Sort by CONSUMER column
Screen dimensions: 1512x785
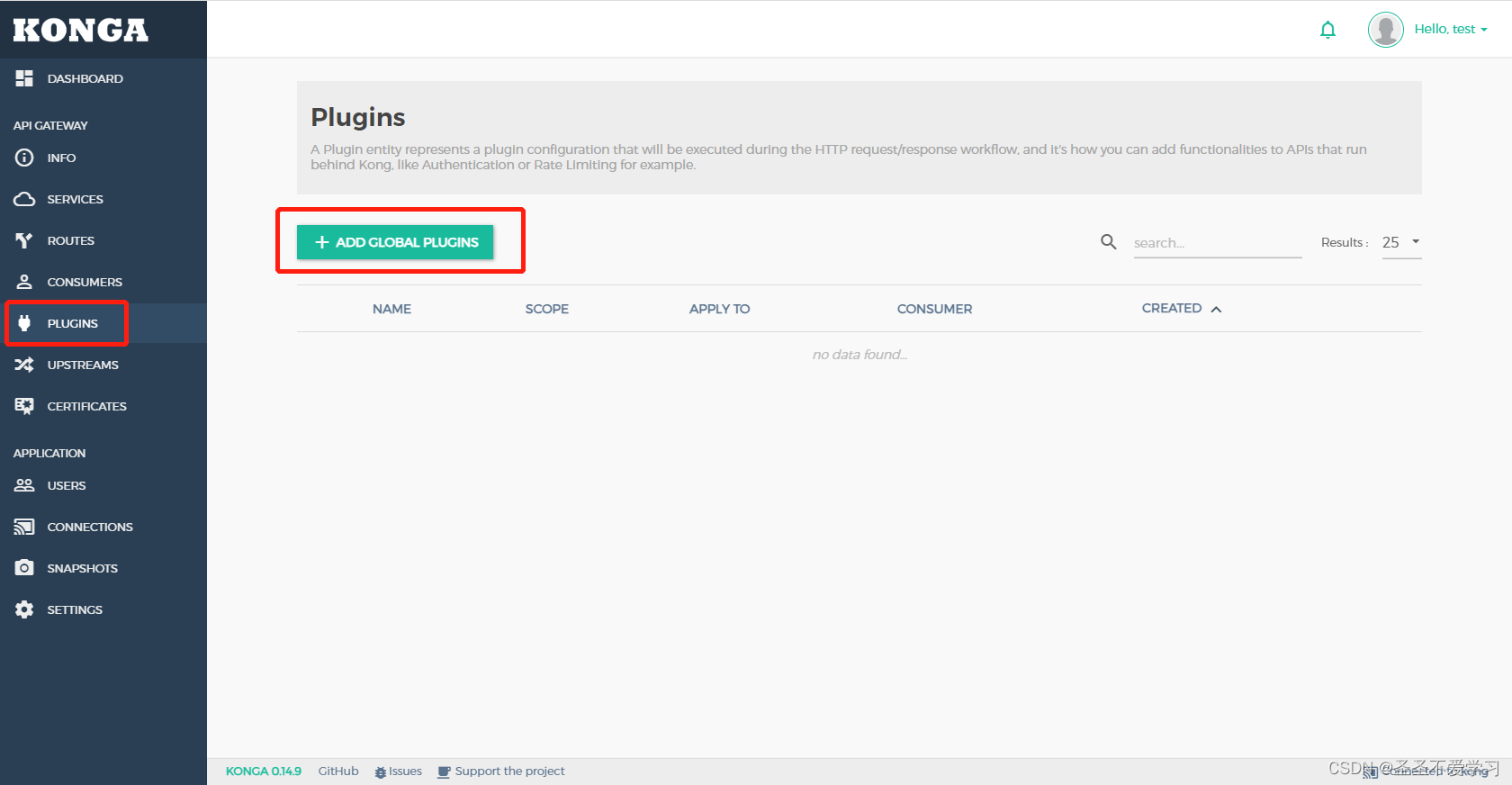point(934,309)
